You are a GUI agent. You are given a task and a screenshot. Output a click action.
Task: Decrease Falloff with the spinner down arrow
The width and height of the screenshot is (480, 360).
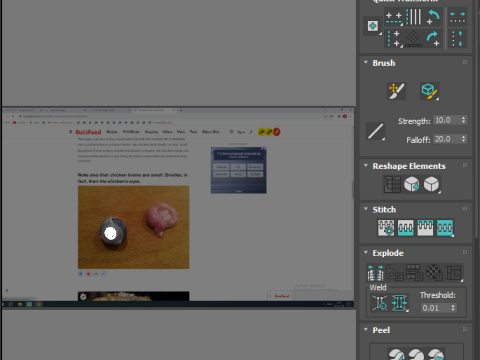tap(463, 142)
